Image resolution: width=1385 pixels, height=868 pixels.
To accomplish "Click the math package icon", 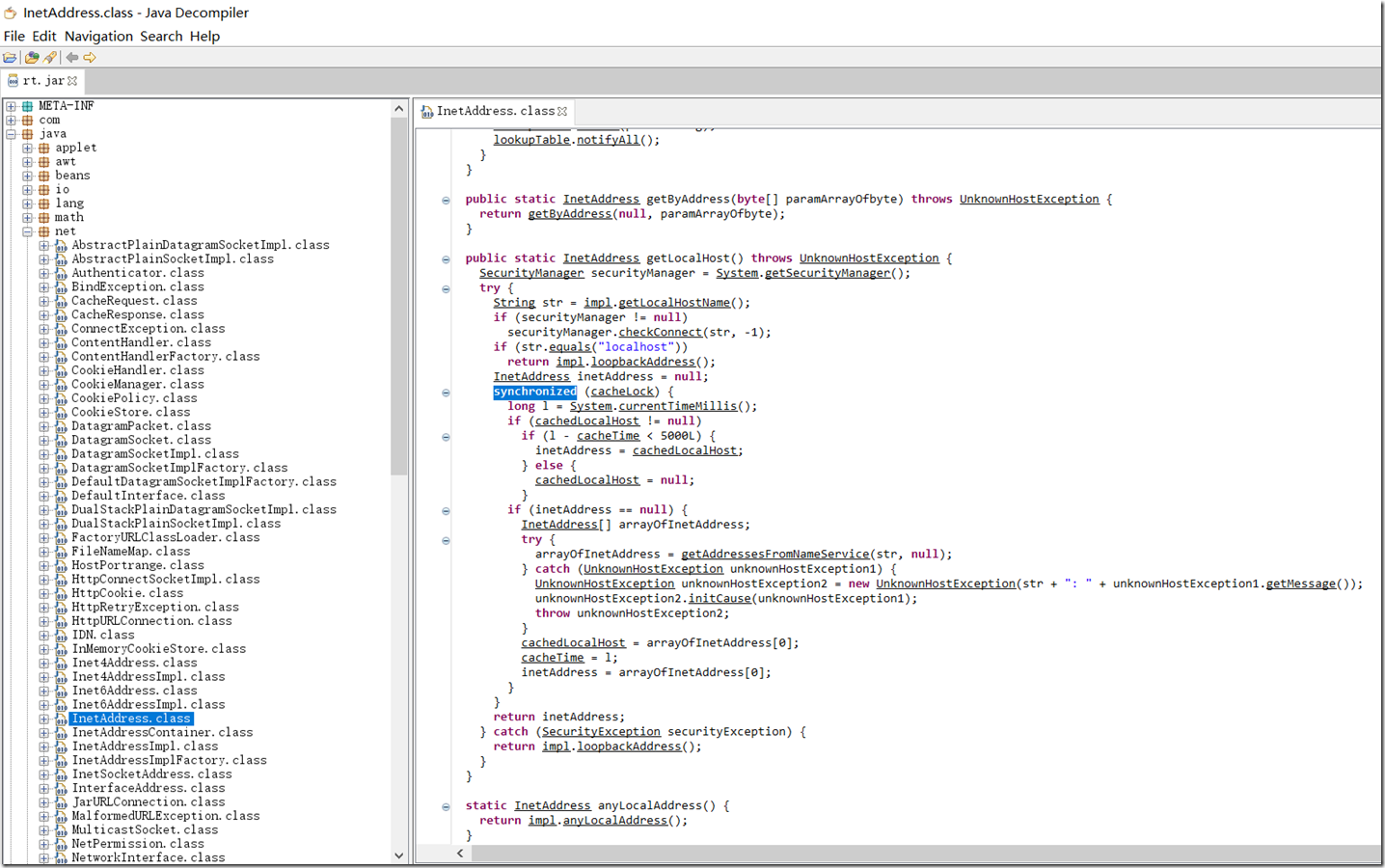I will pos(44,218).
